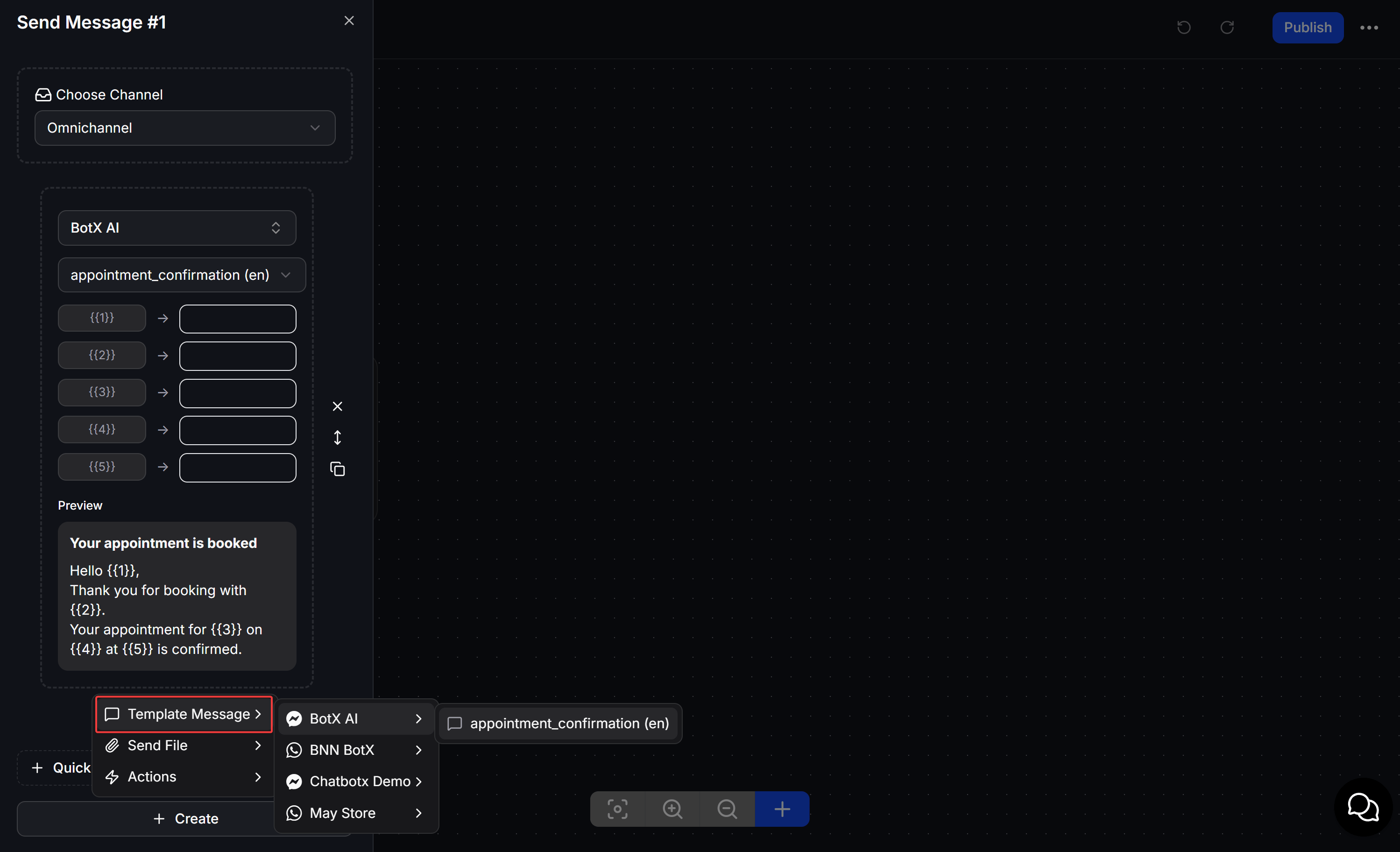
Task: Click the {{2}} variable tag
Action: (102, 355)
